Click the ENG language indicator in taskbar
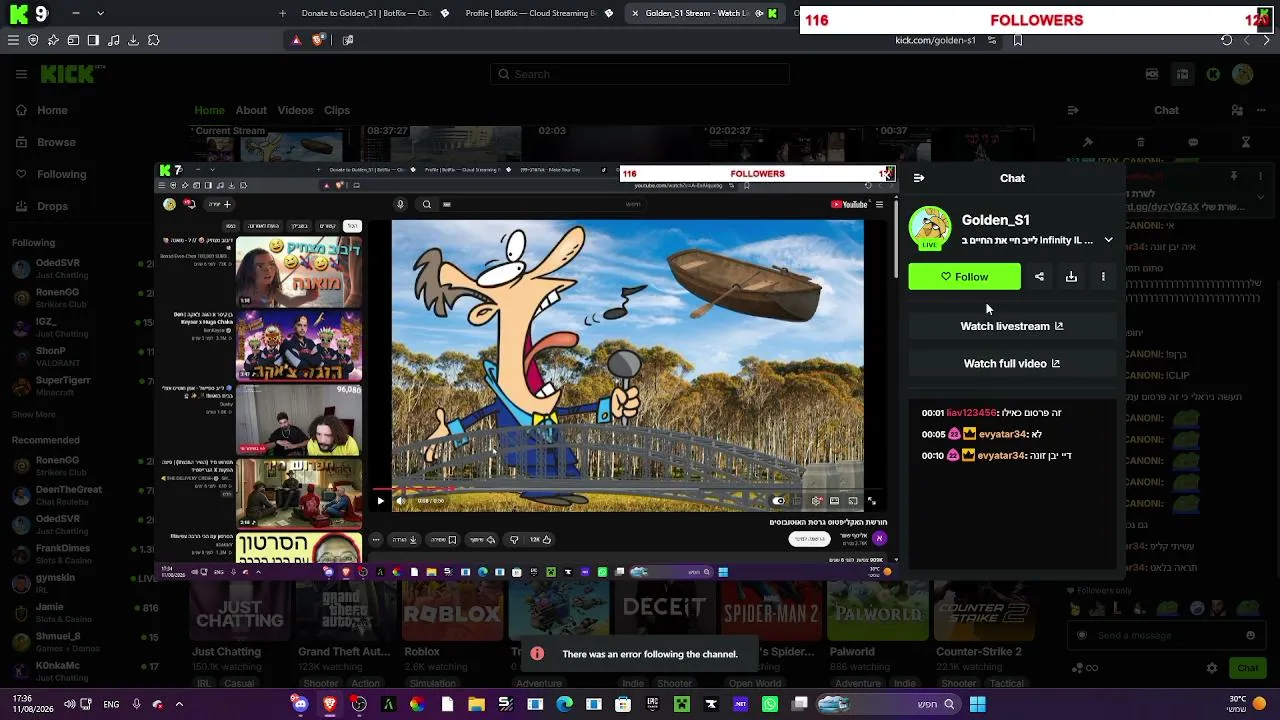Image resolution: width=1280 pixels, height=720 pixels. click(x=111, y=704)
